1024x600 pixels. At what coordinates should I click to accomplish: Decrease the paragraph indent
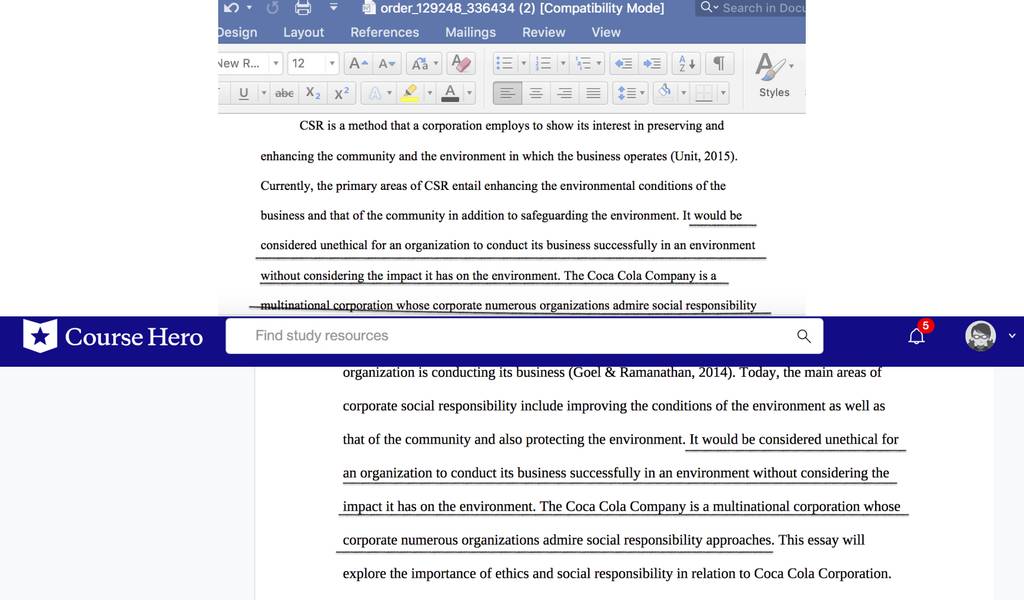624,63
